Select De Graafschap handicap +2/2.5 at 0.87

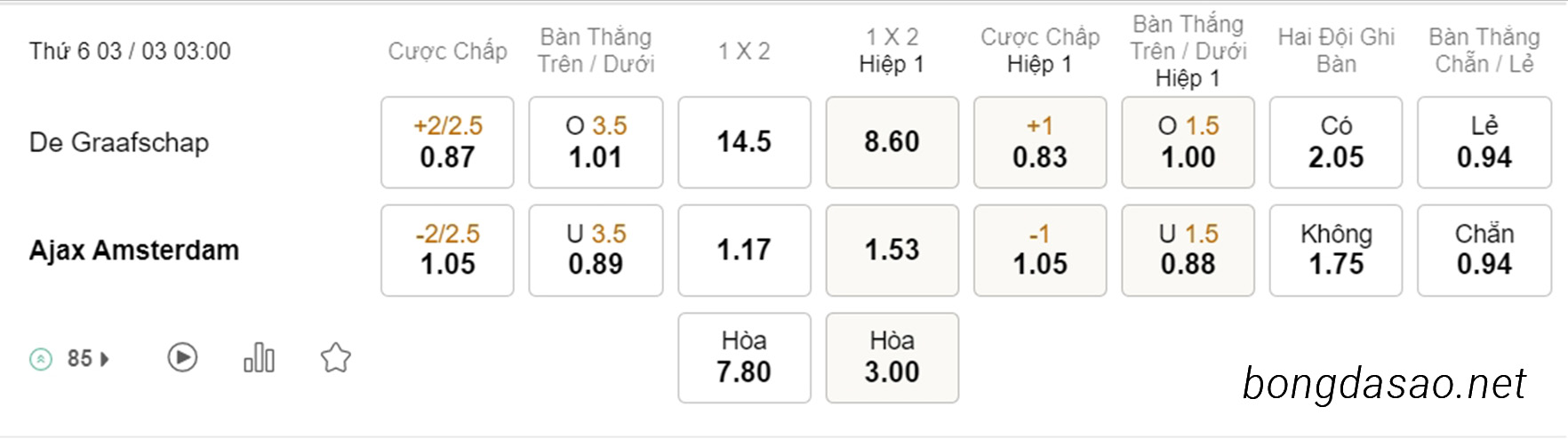tap(447, 142)
